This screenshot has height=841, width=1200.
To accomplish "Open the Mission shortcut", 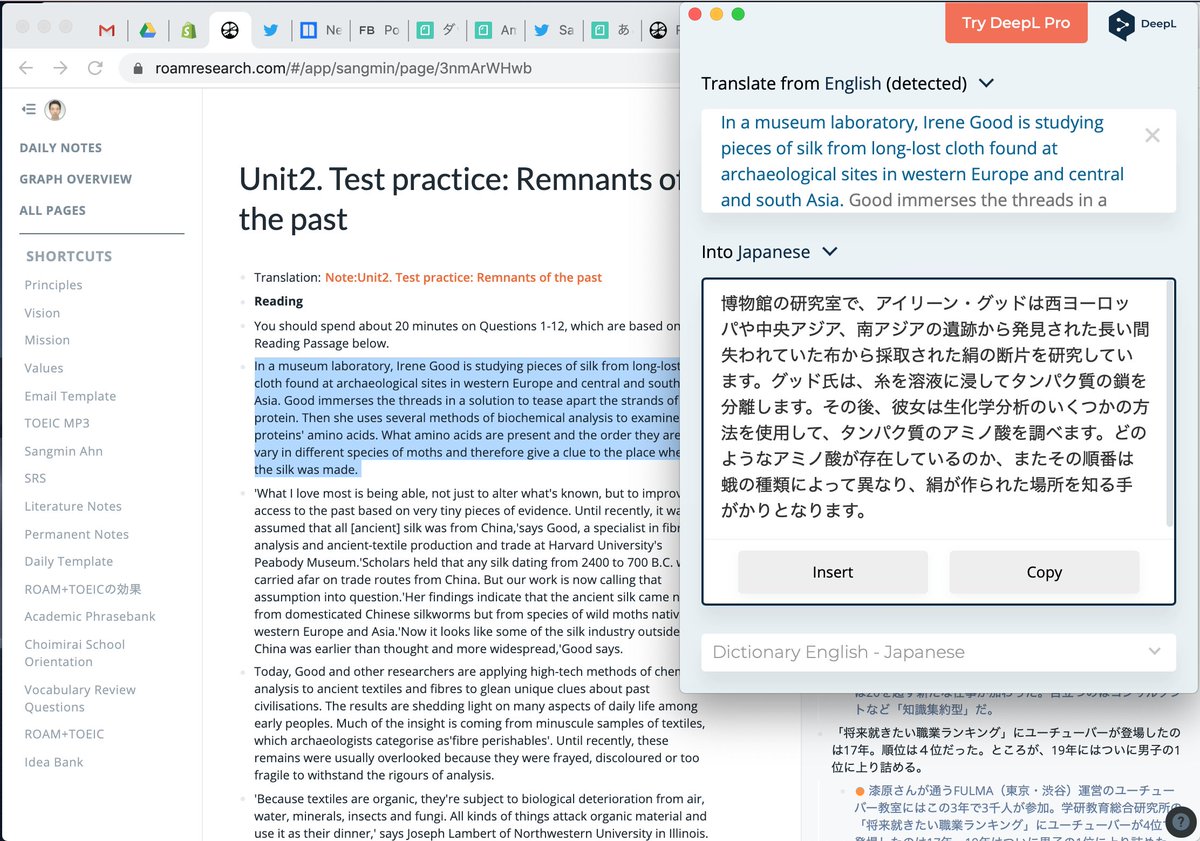I will [47, 340].
